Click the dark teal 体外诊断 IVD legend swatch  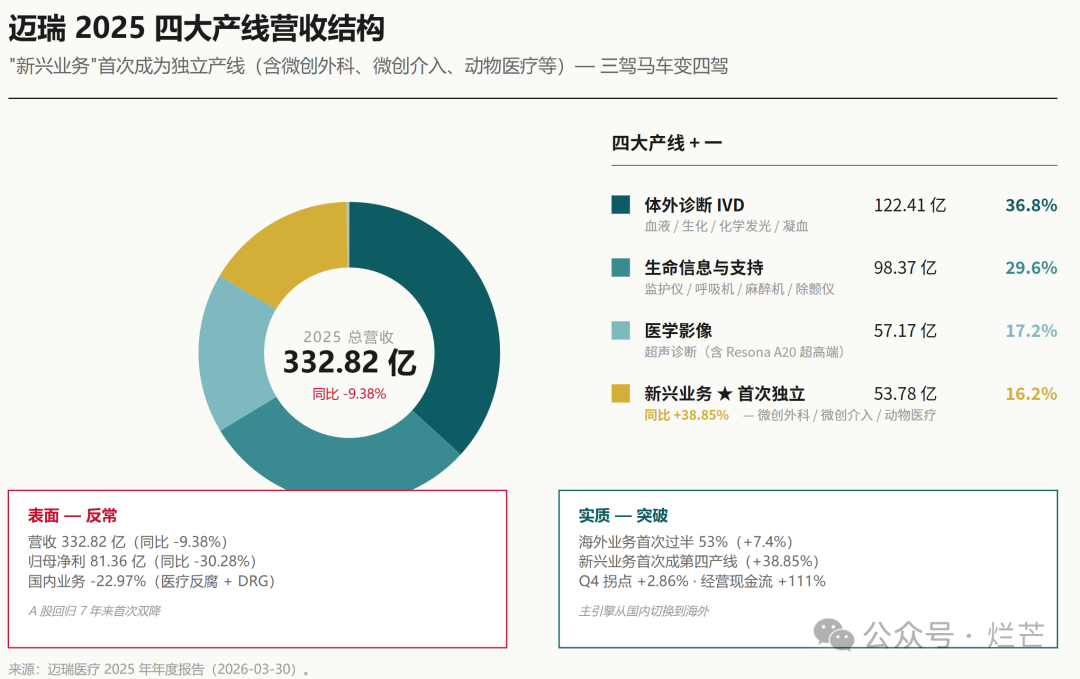coord(621,205)
